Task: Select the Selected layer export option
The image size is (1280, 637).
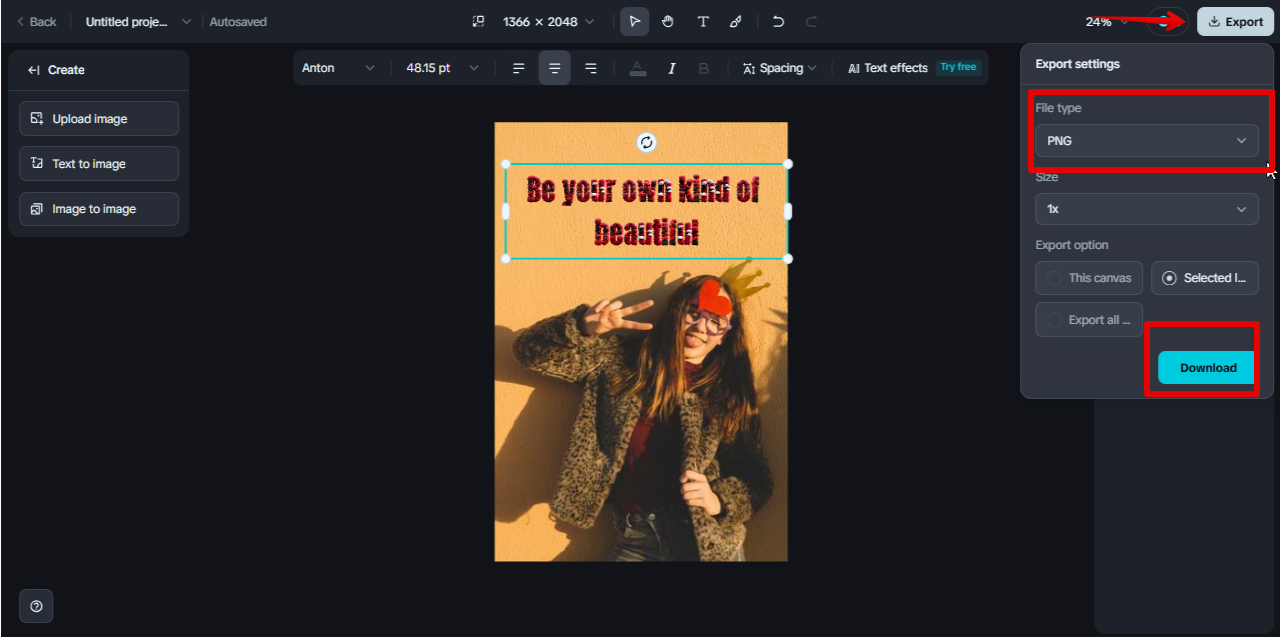Action: coord(1204,278)
